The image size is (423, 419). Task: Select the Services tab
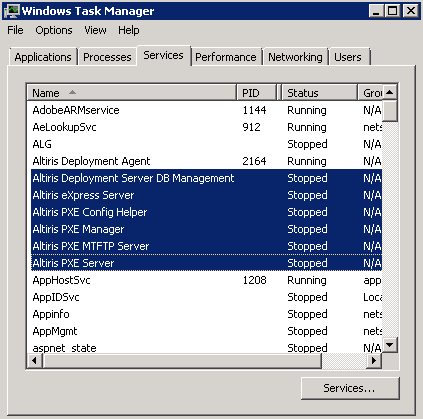click(163, 55)
